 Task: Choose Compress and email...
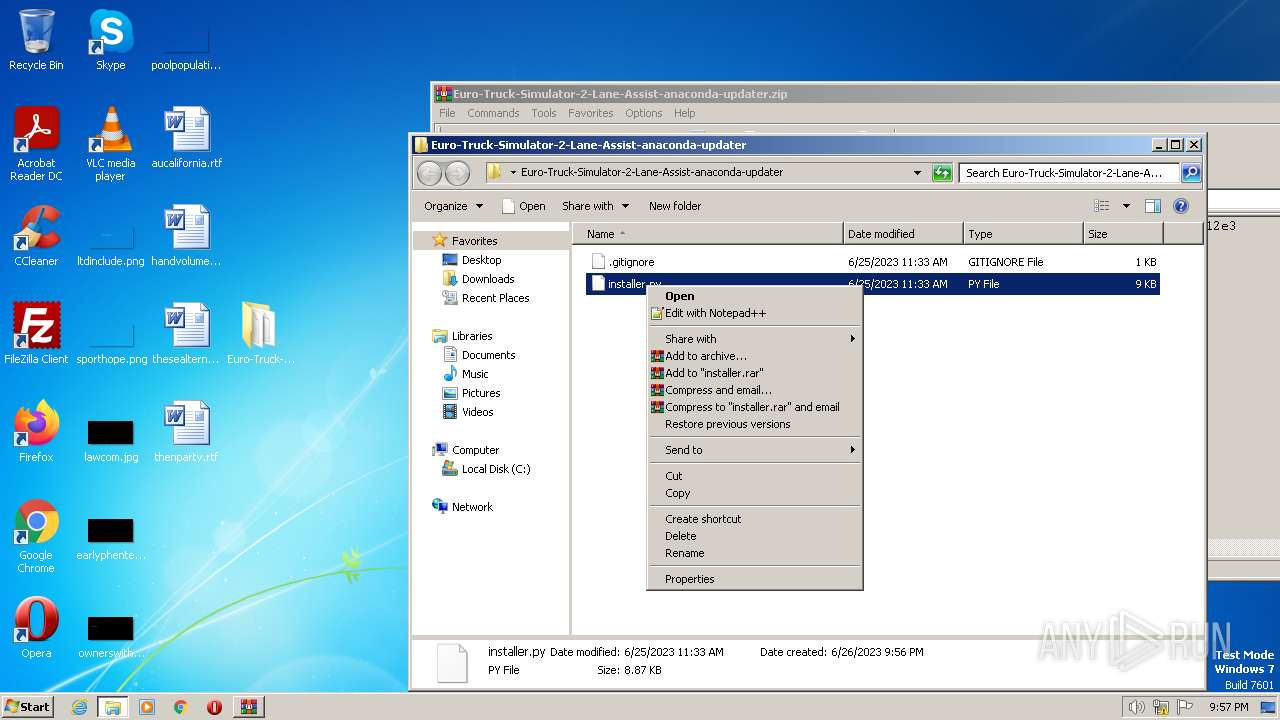tap(755, 390)
